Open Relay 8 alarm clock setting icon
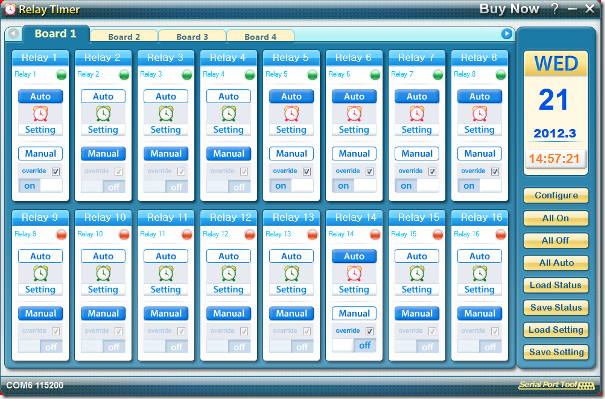Image resolution: width=605 pixels, height=399 pixels. (480, 114)
